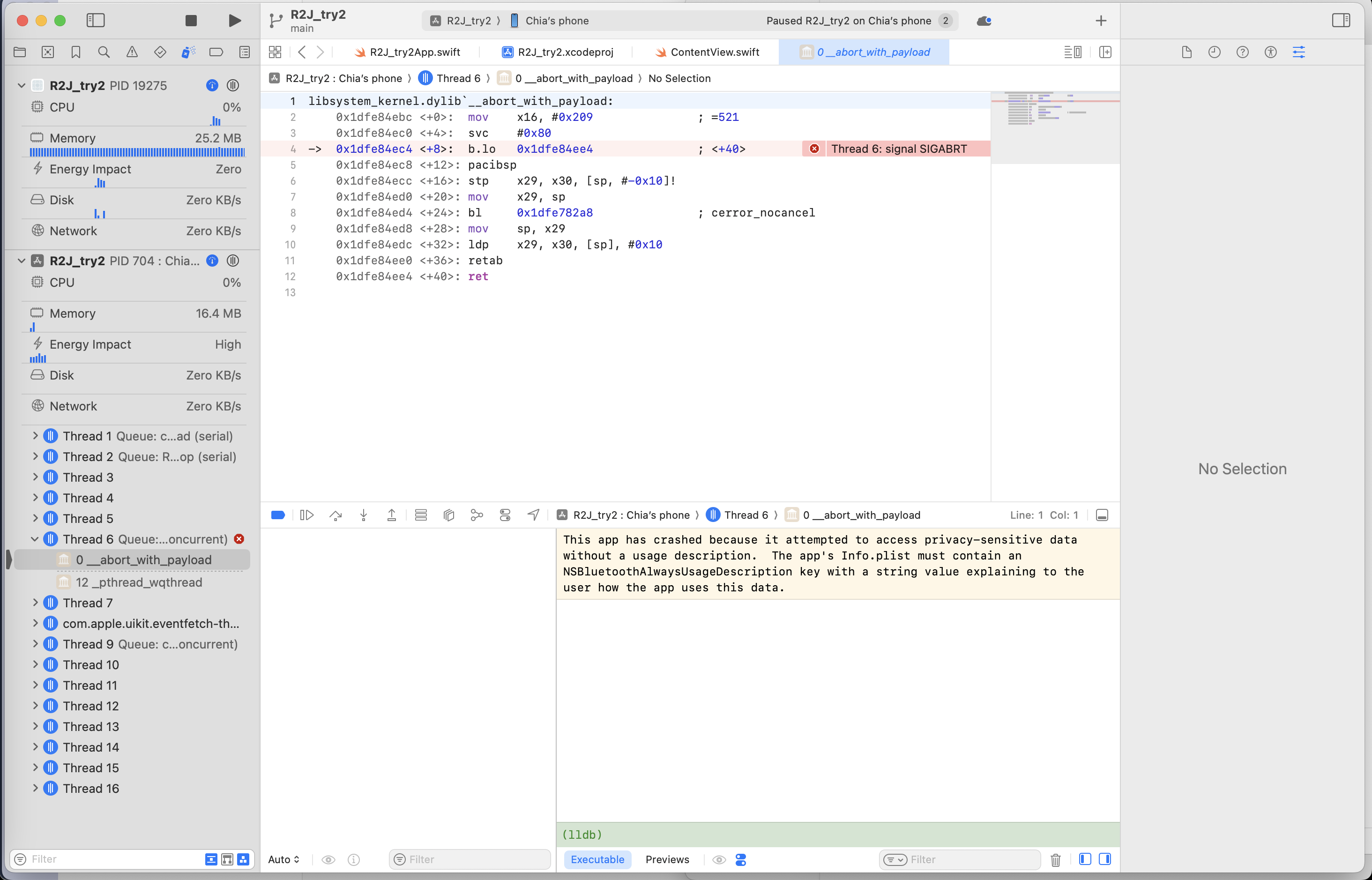Show the Accessibility inspector icon
This screenshot has width=1372, height=880.
pos(1270,52)
